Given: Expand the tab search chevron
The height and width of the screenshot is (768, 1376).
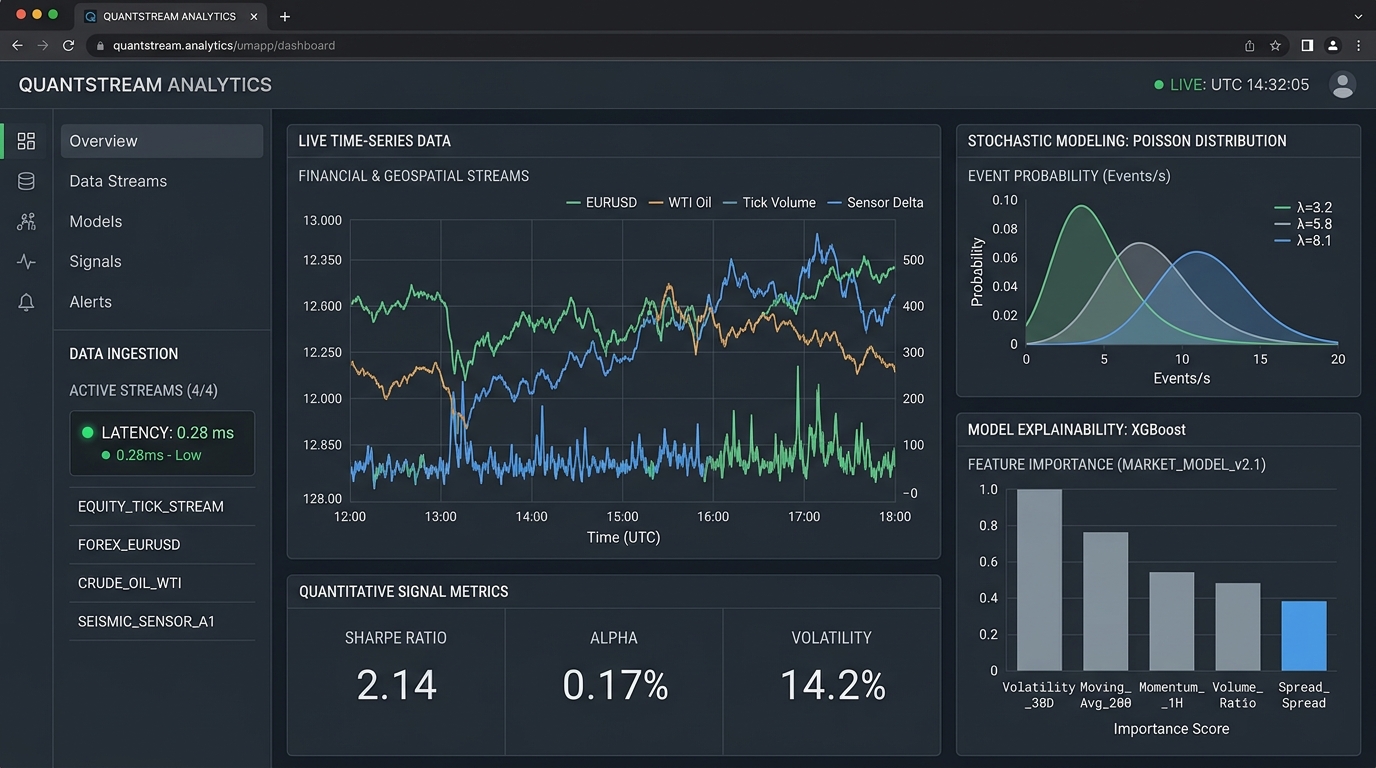Looking at the screenshot, I should pyautogui.click(x=1358, y=17).
